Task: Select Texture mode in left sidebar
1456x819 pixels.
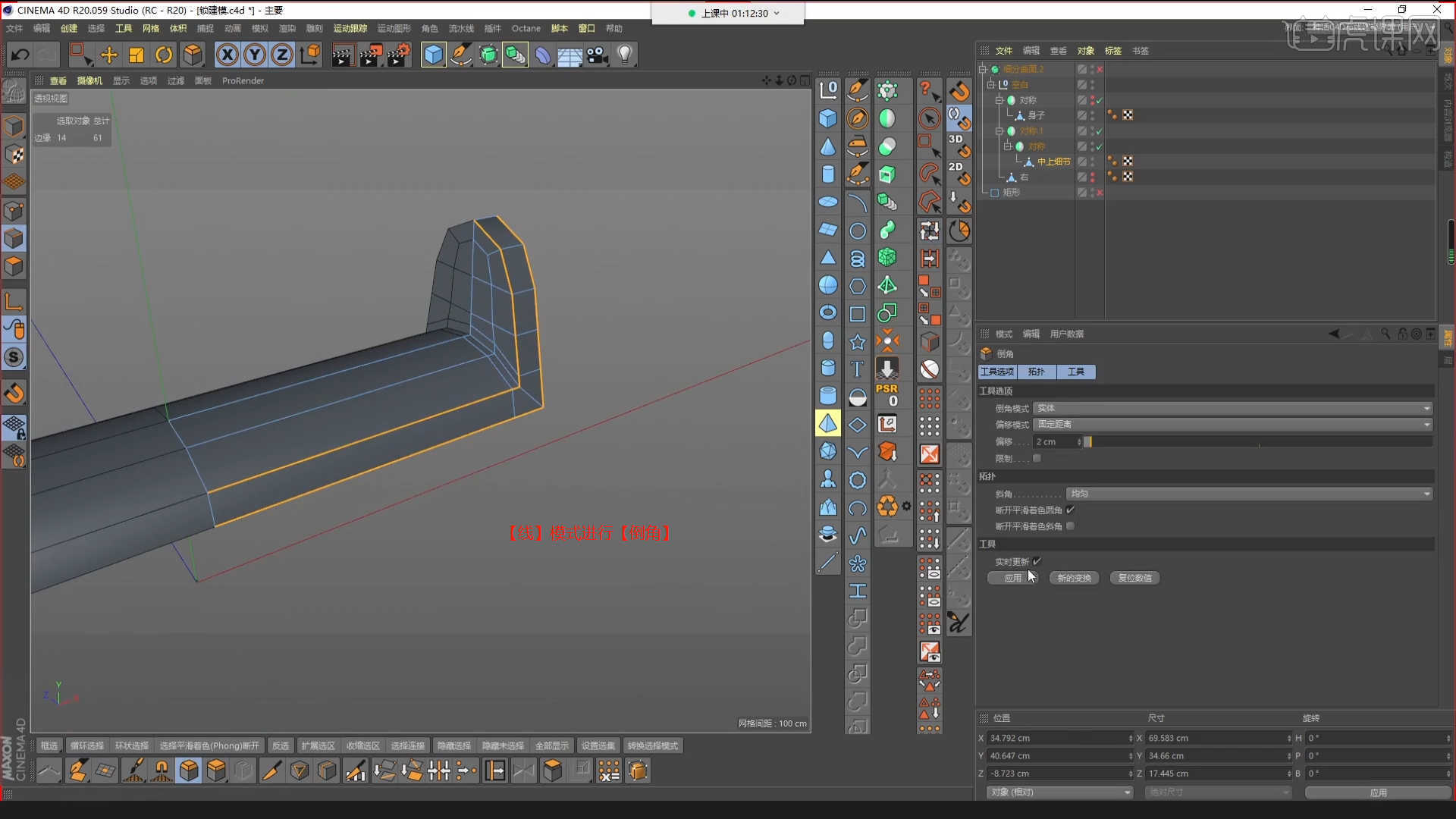Action: pos(14,154)
